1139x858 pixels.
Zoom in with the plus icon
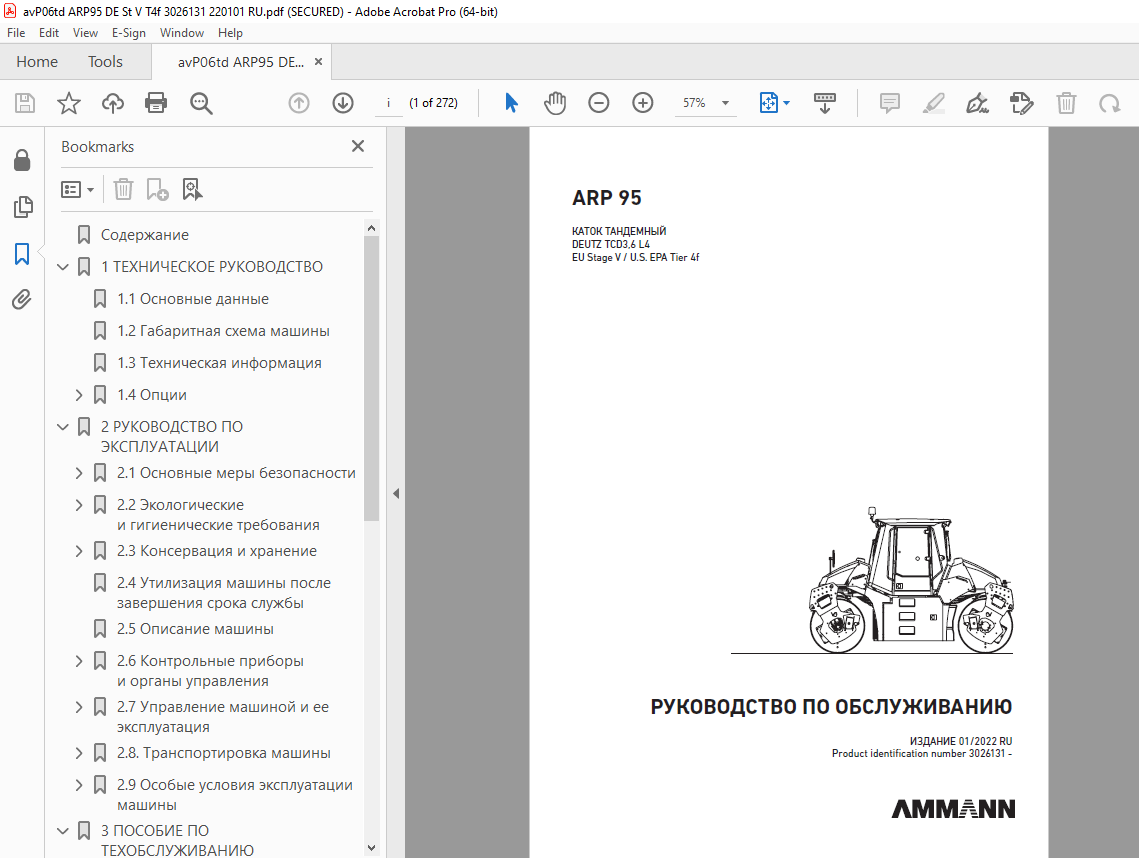tap(643, 103)
